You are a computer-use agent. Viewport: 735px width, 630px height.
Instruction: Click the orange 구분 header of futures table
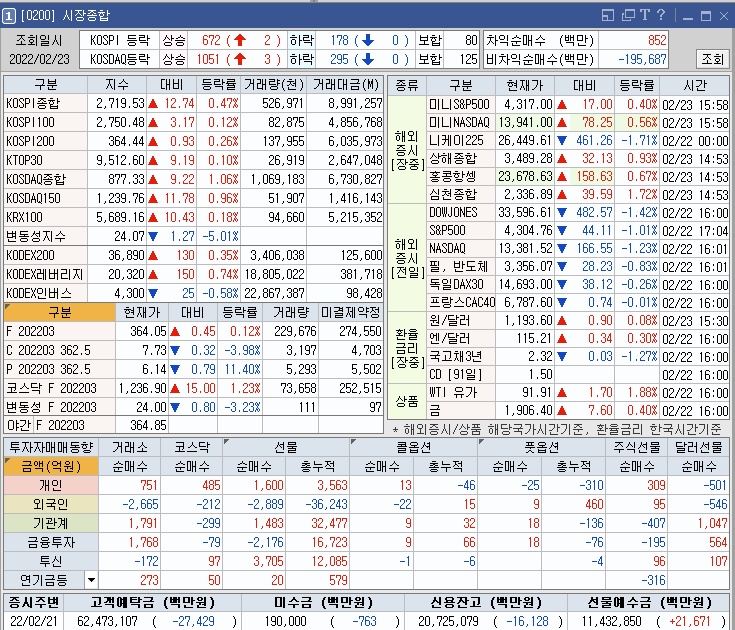point(60,313)
